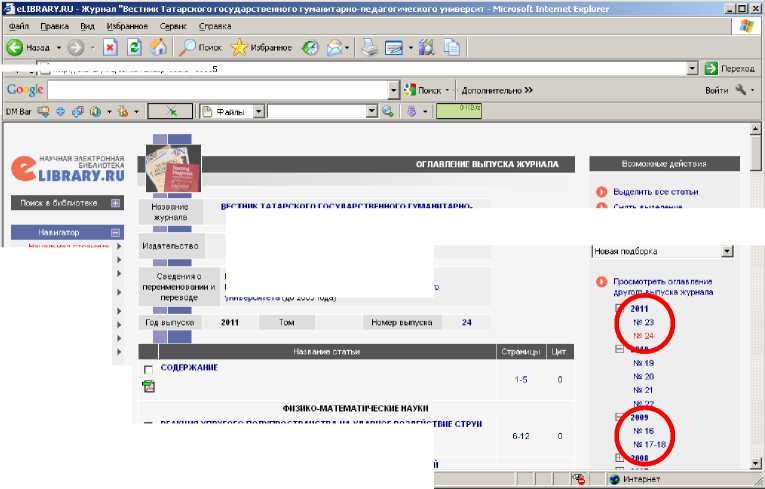Open the Google toolbar wrench settings
Image resolution: width=765 pixels, height=489 pixels.
(x=741, y=90)
